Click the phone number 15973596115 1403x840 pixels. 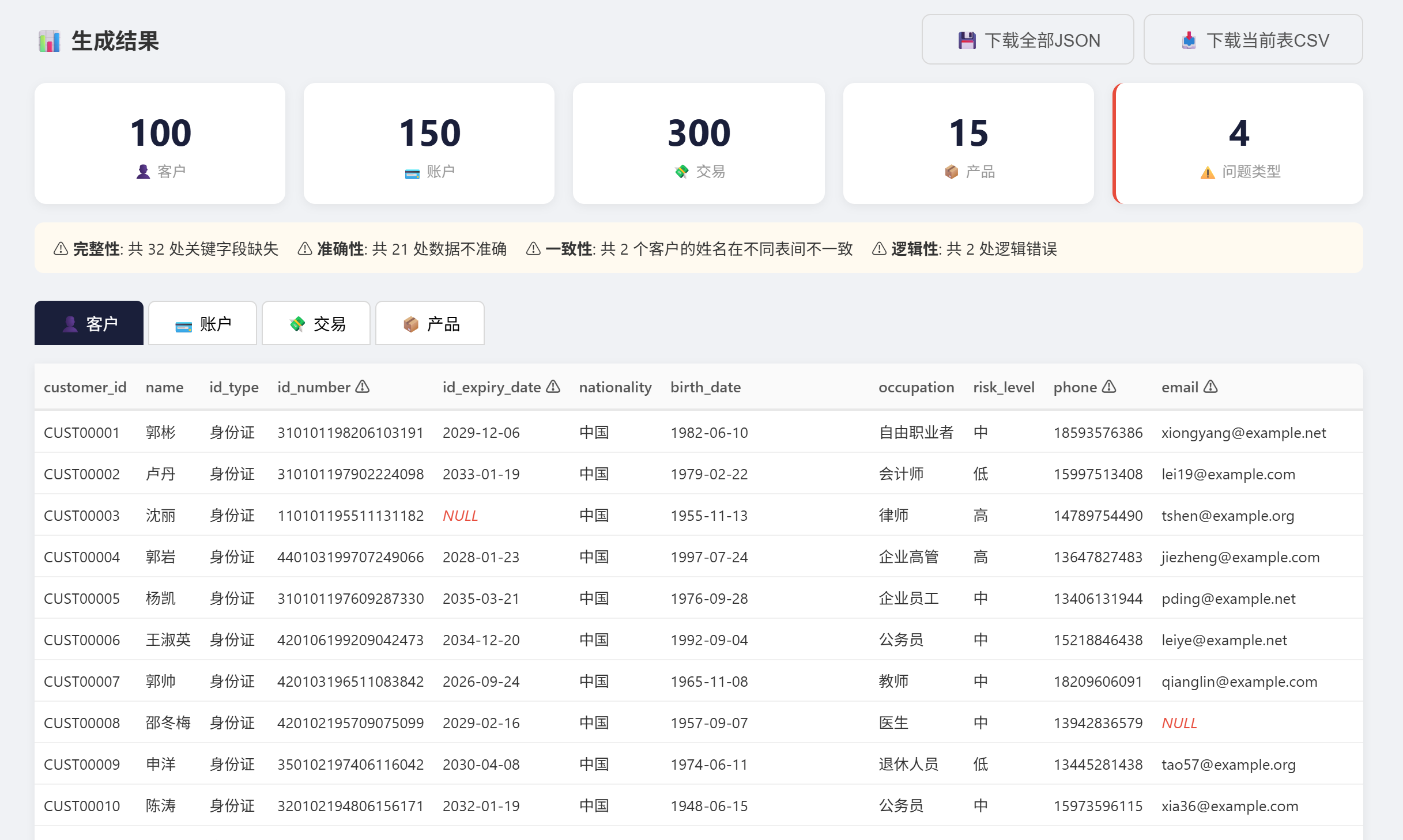click(1097, 806)
